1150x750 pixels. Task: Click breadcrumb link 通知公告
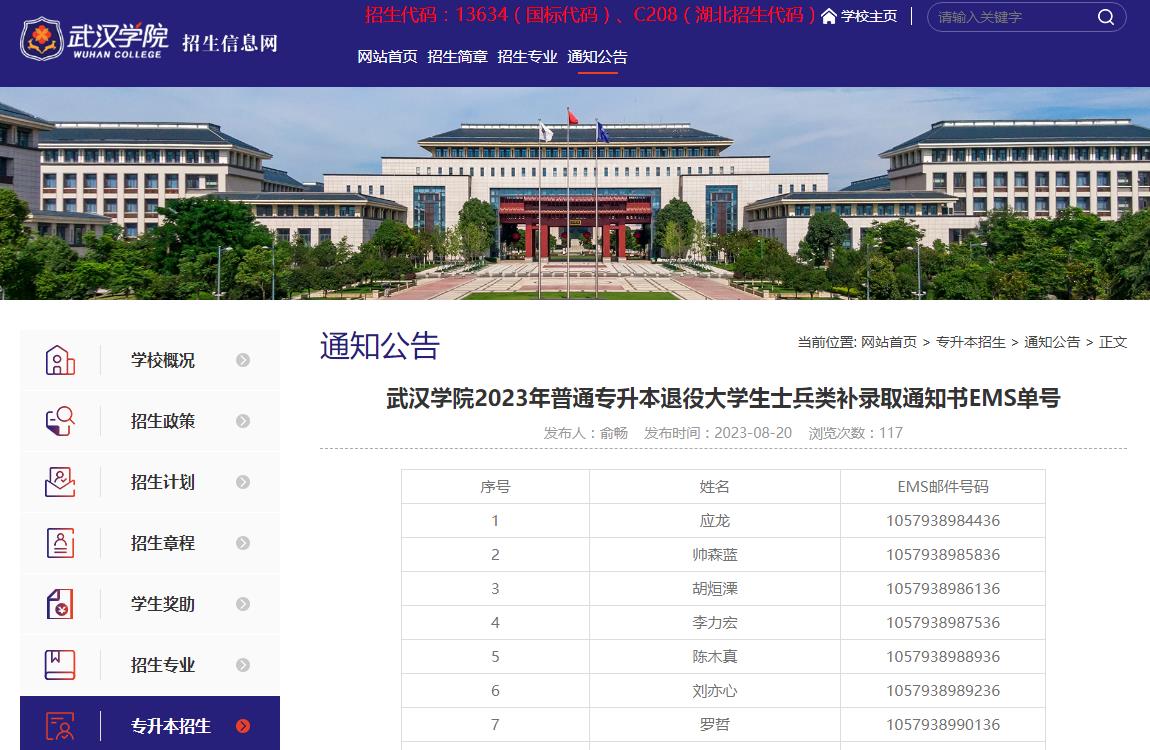pos(1052,342)
